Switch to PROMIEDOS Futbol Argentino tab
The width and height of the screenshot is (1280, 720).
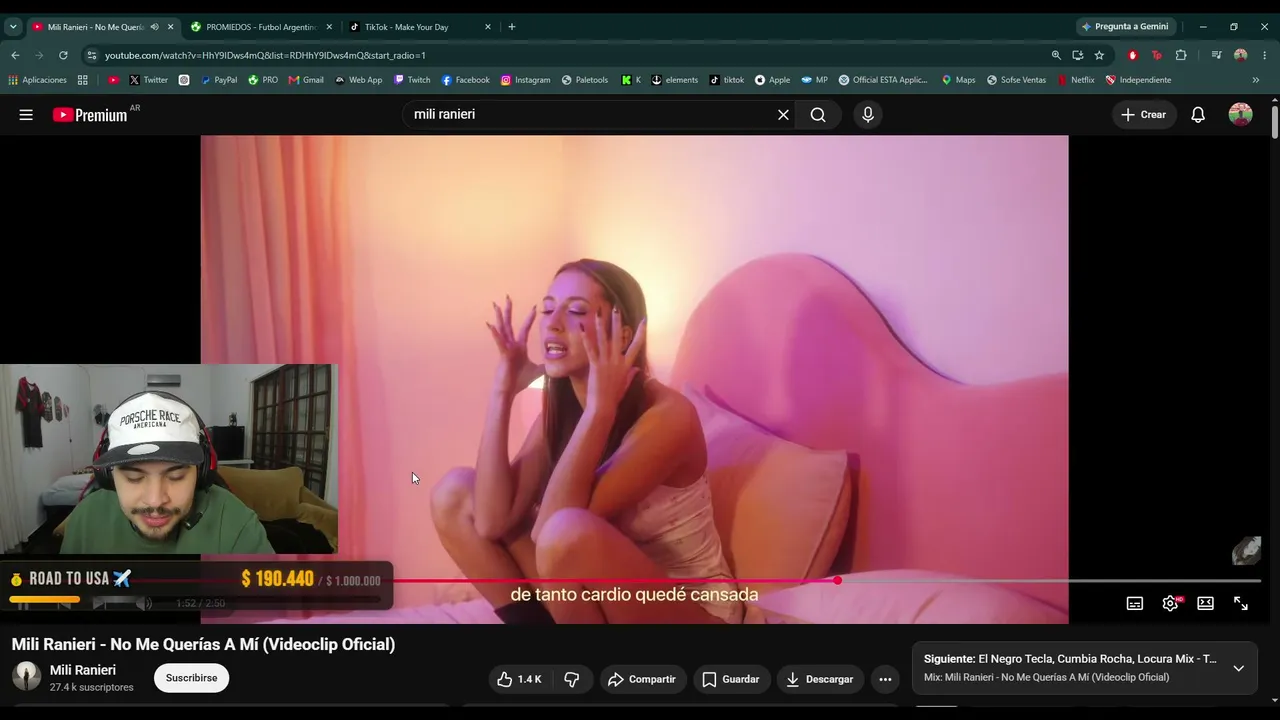(262, 27)
